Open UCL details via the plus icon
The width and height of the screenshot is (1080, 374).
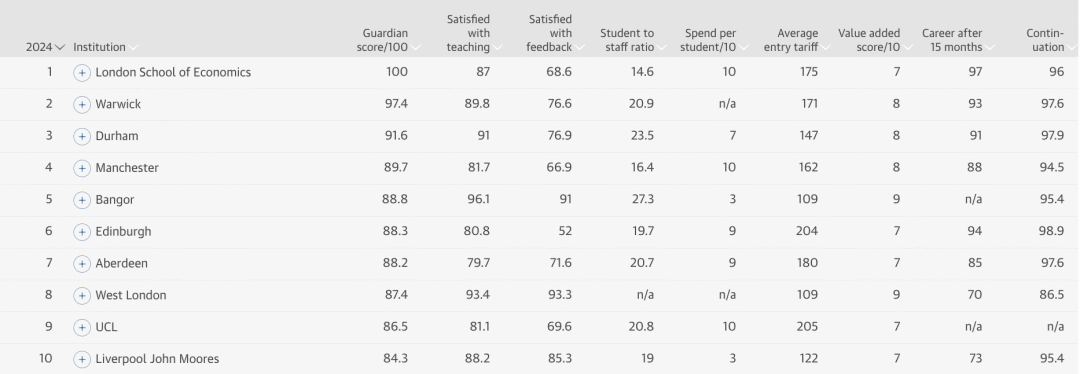82,327
